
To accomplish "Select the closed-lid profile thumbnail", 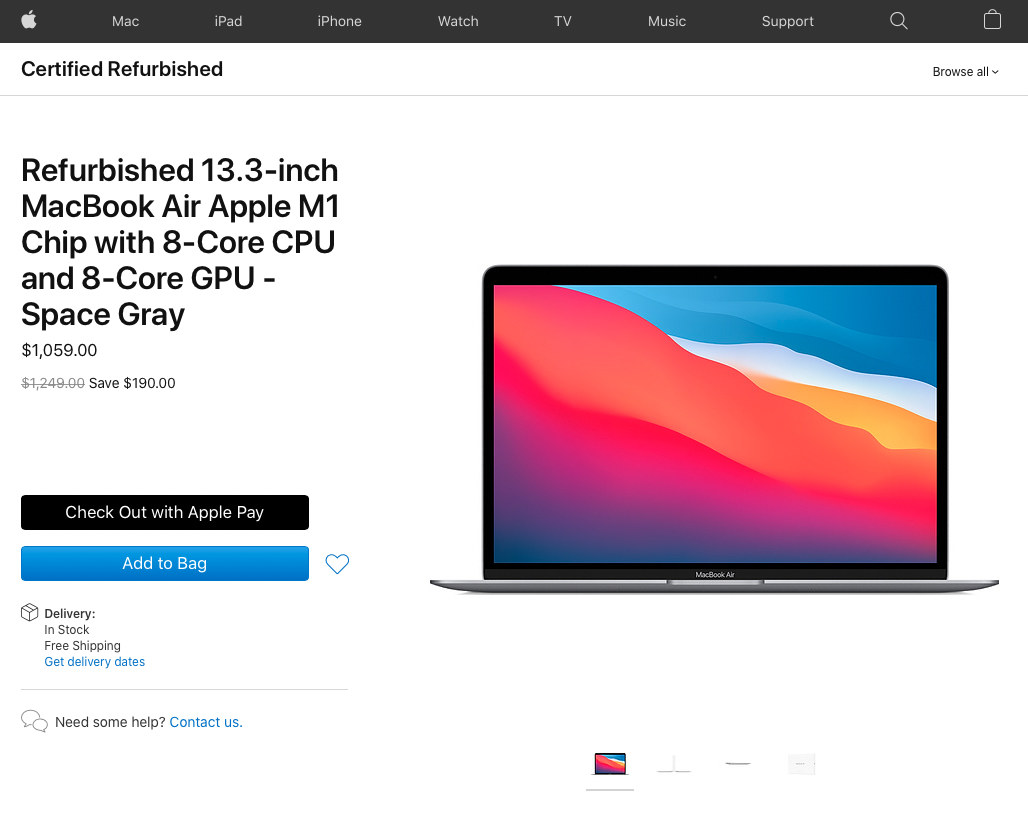I will (738, 764).
